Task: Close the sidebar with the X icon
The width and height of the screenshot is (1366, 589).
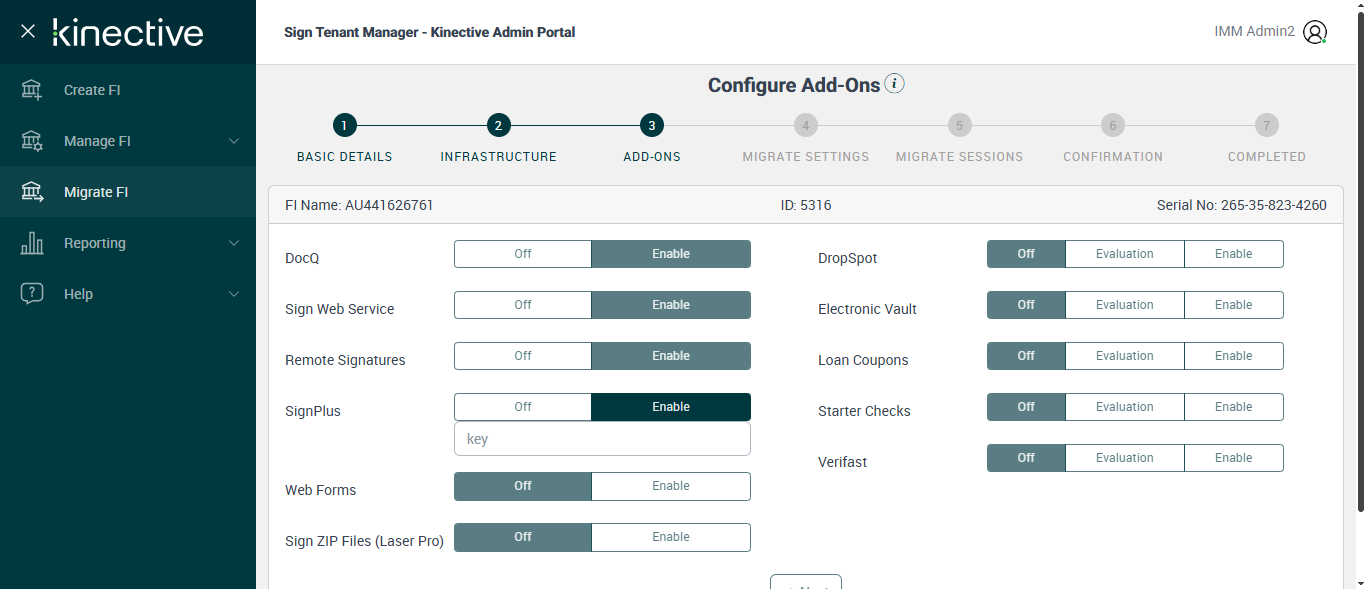Action: coord(28,31)
